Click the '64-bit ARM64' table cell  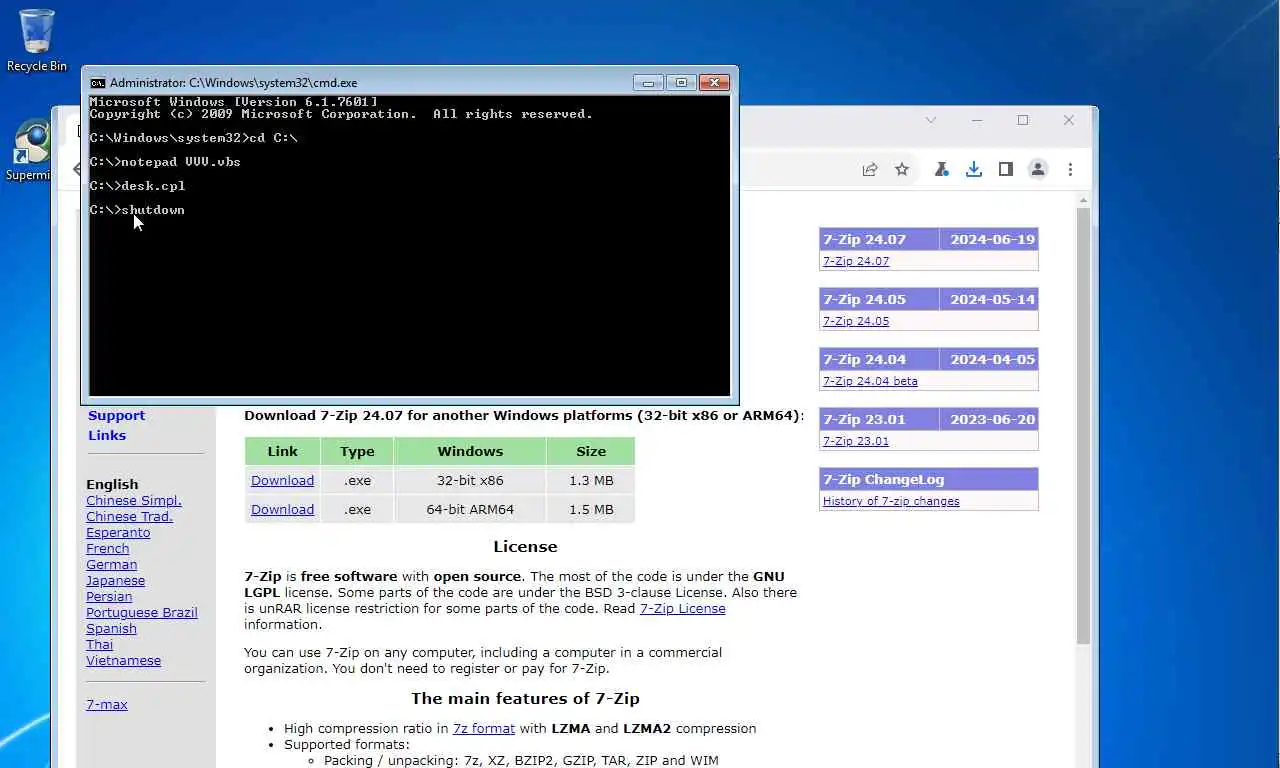pos(470,509)
